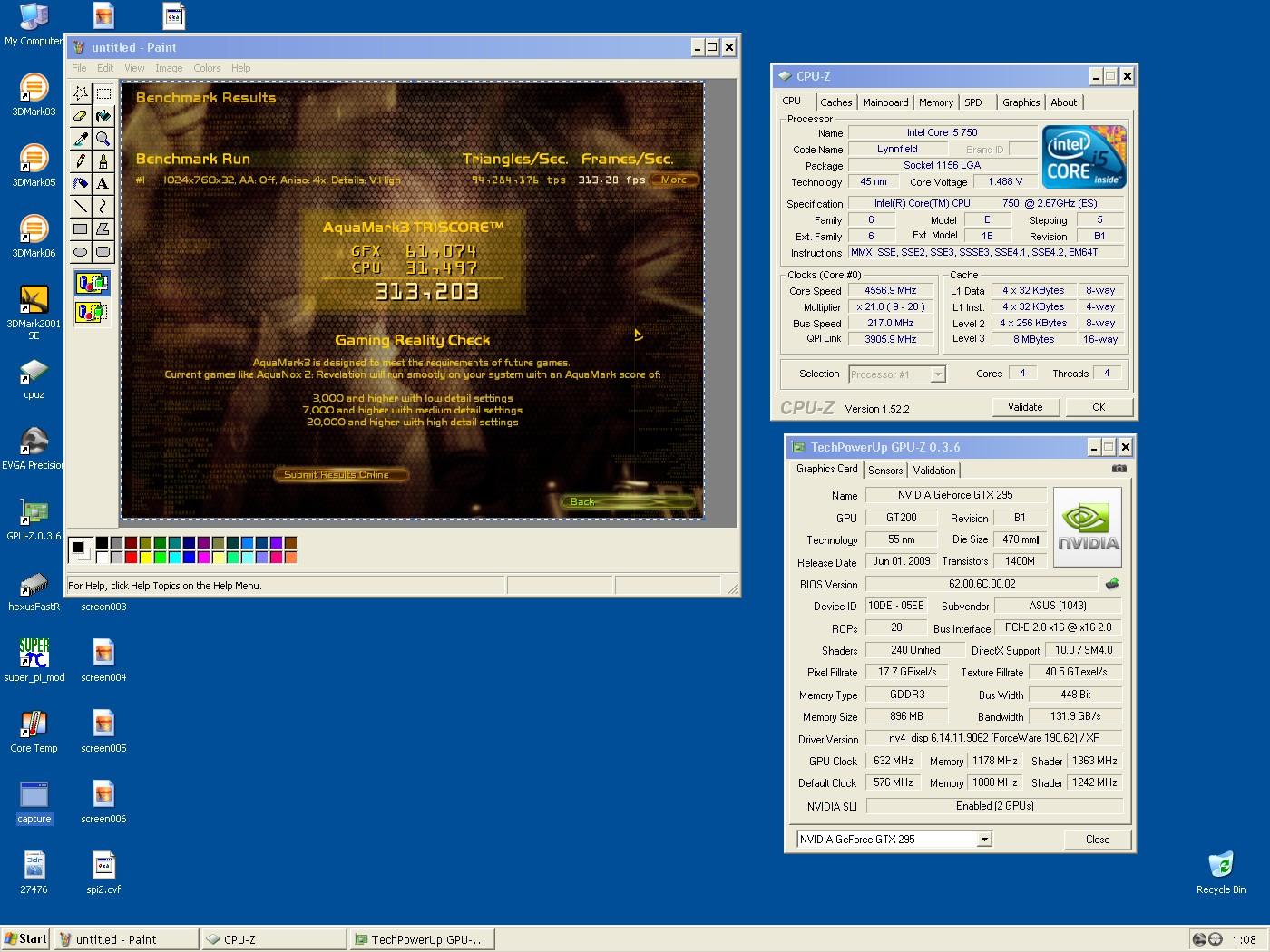Open the About tab in CPU-Z

click(x=1064, y=102)
